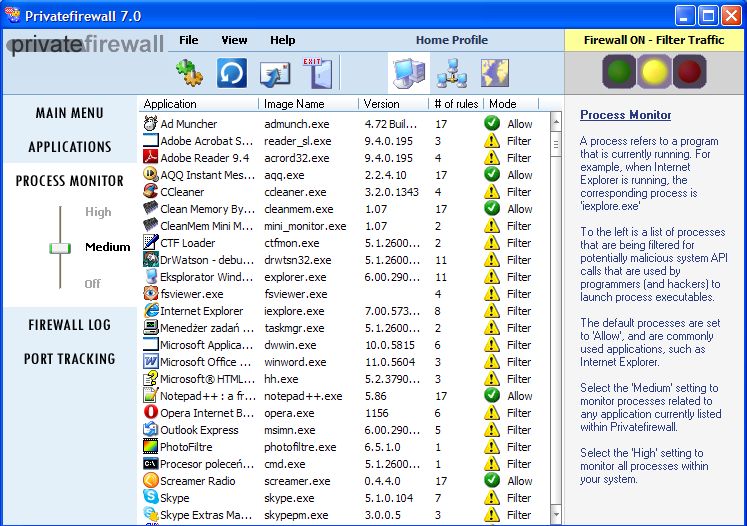Click the Screamer Radio icon
747x526 pixels.
click(x=151, y=480)
